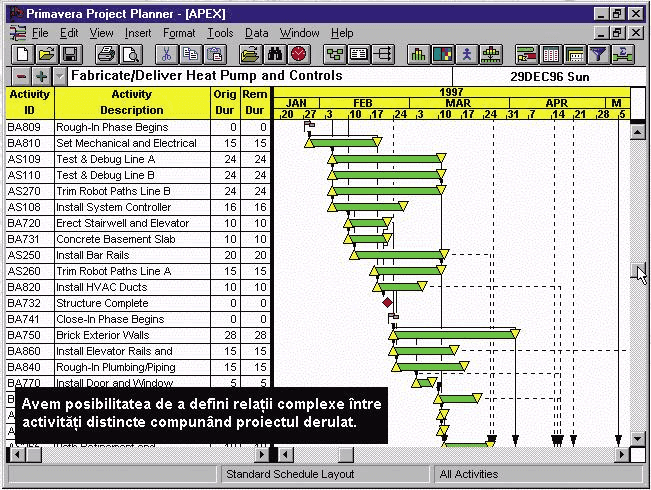651x490 pixels.
Task: Open the Format menu
Action: click(179, 33)
